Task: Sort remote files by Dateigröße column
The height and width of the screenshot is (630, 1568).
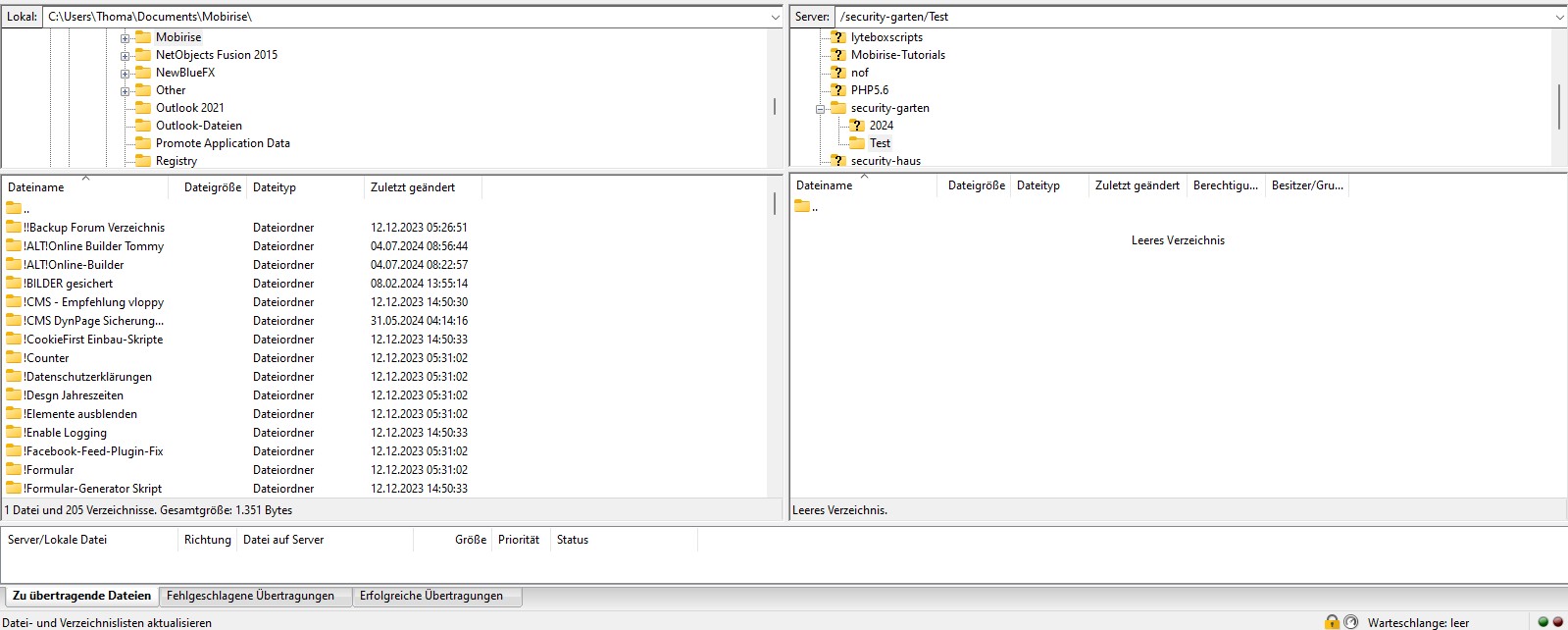Action: pos(975,185)
